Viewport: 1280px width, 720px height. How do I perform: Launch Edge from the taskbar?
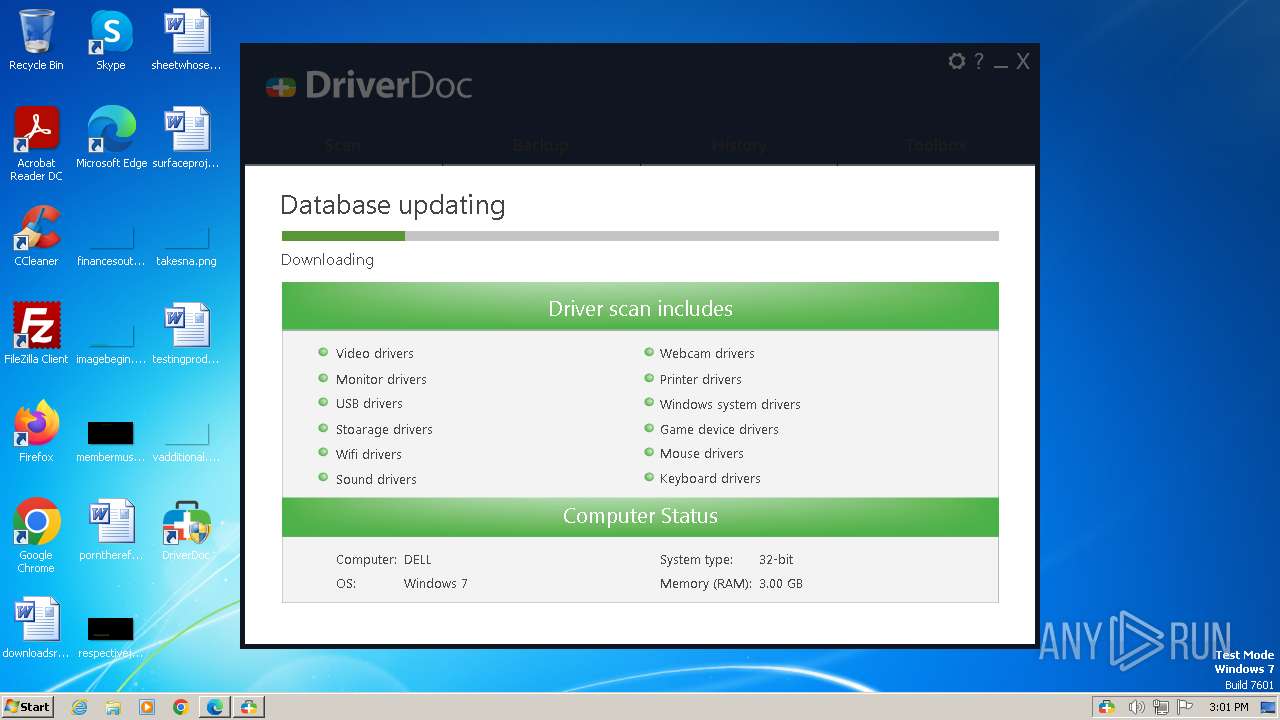click(214, 707)
